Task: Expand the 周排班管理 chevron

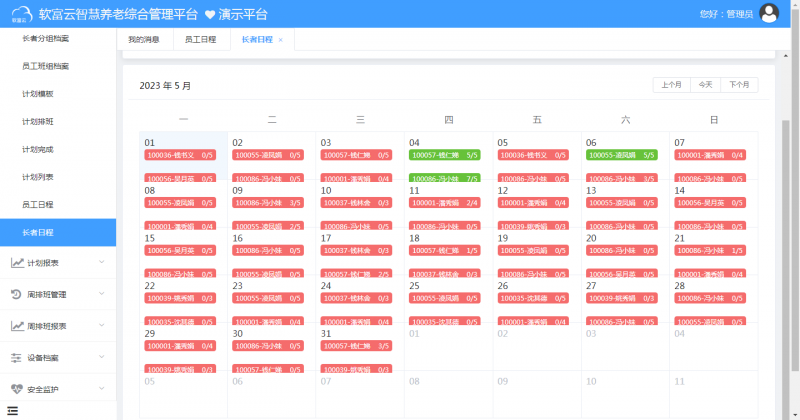Action: point(102,293)
